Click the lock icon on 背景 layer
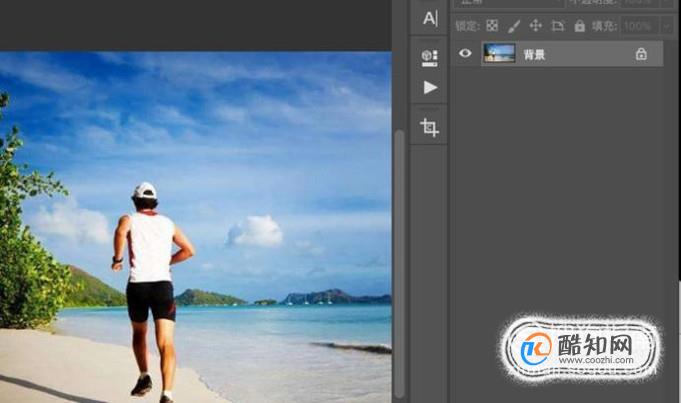This screenshot has height=403, width=681. [641, 54]
